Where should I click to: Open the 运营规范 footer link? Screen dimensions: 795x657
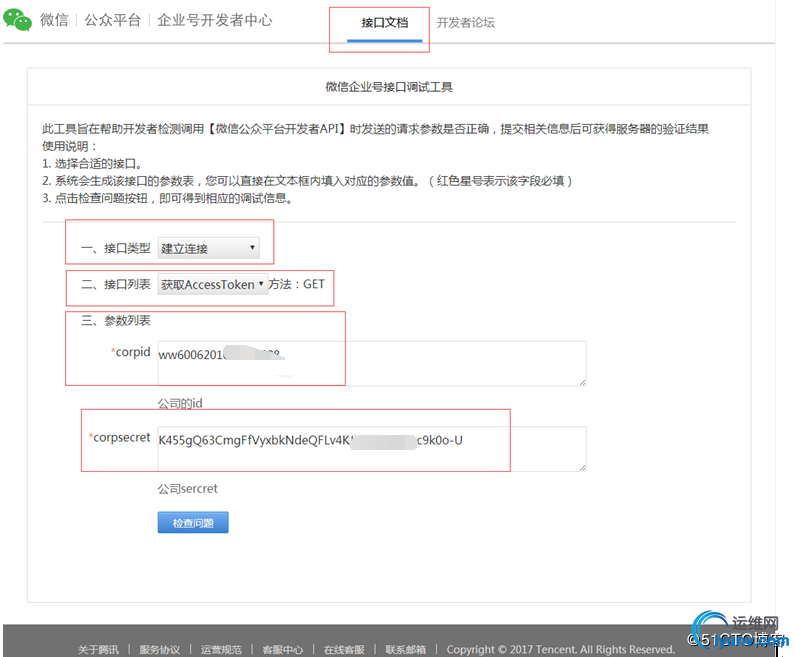pyautogui.click(x=221, y=649)
